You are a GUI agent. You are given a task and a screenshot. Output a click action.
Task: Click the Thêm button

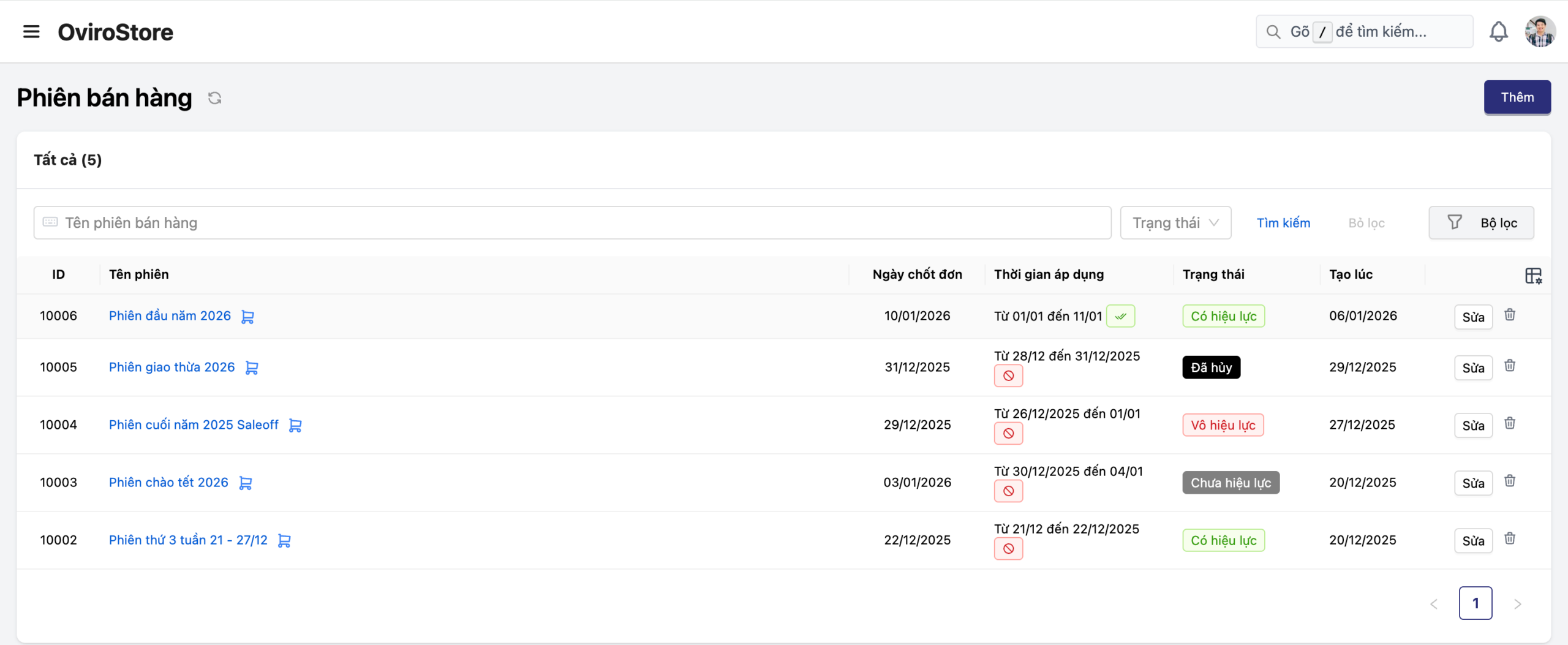click(1517, 97)
